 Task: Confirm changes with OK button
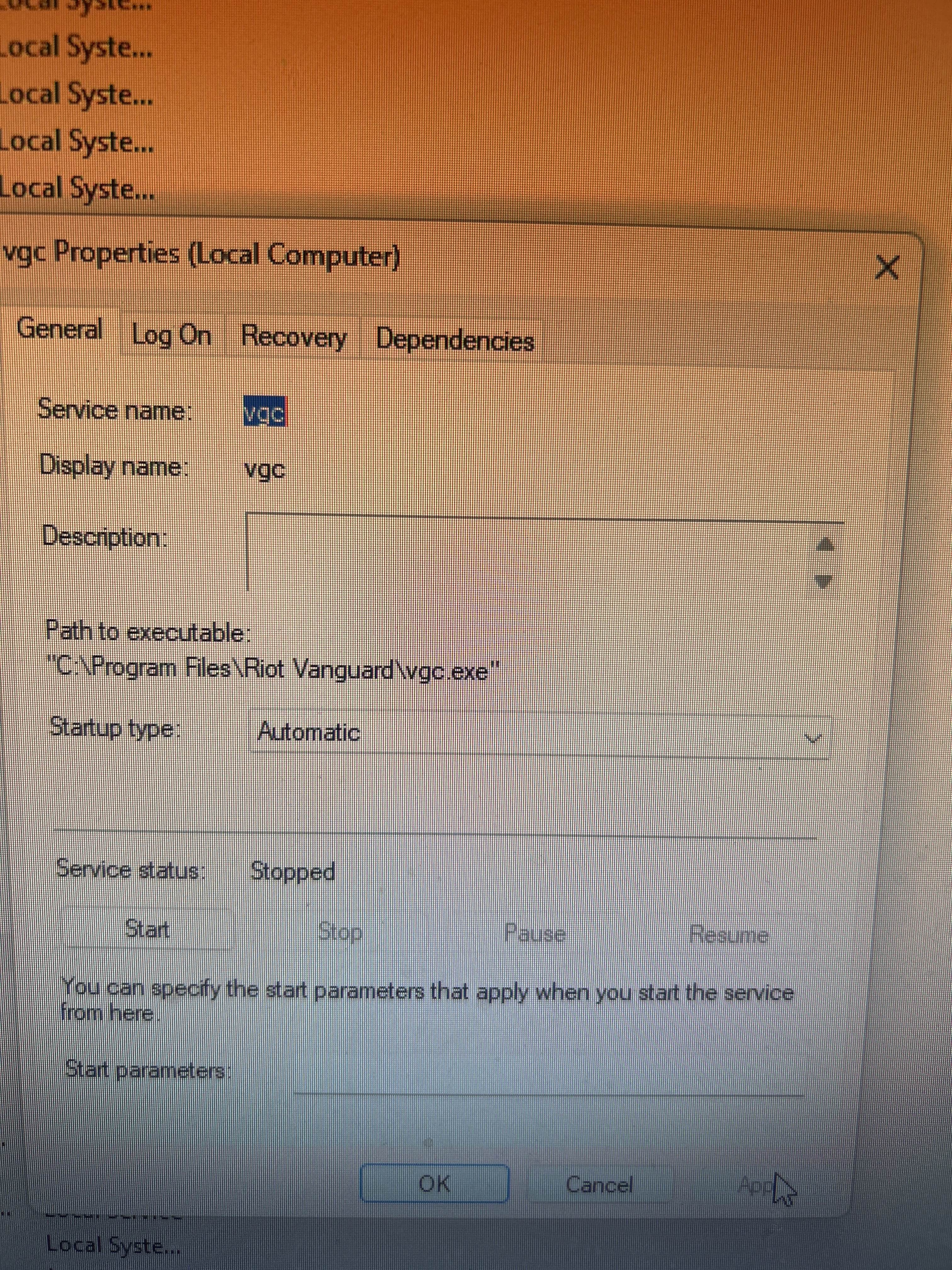pyautogui.click(x=434, y=1183)
